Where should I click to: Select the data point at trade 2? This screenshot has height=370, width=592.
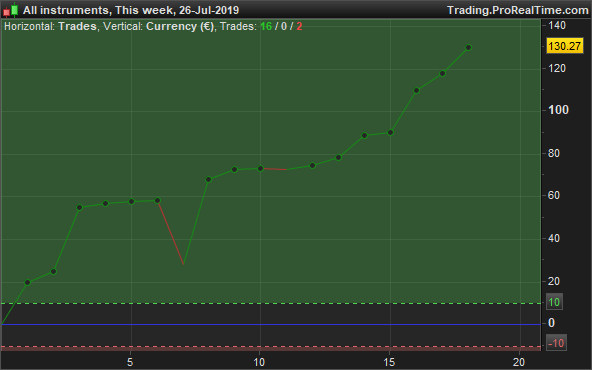[x=53, y=271]
